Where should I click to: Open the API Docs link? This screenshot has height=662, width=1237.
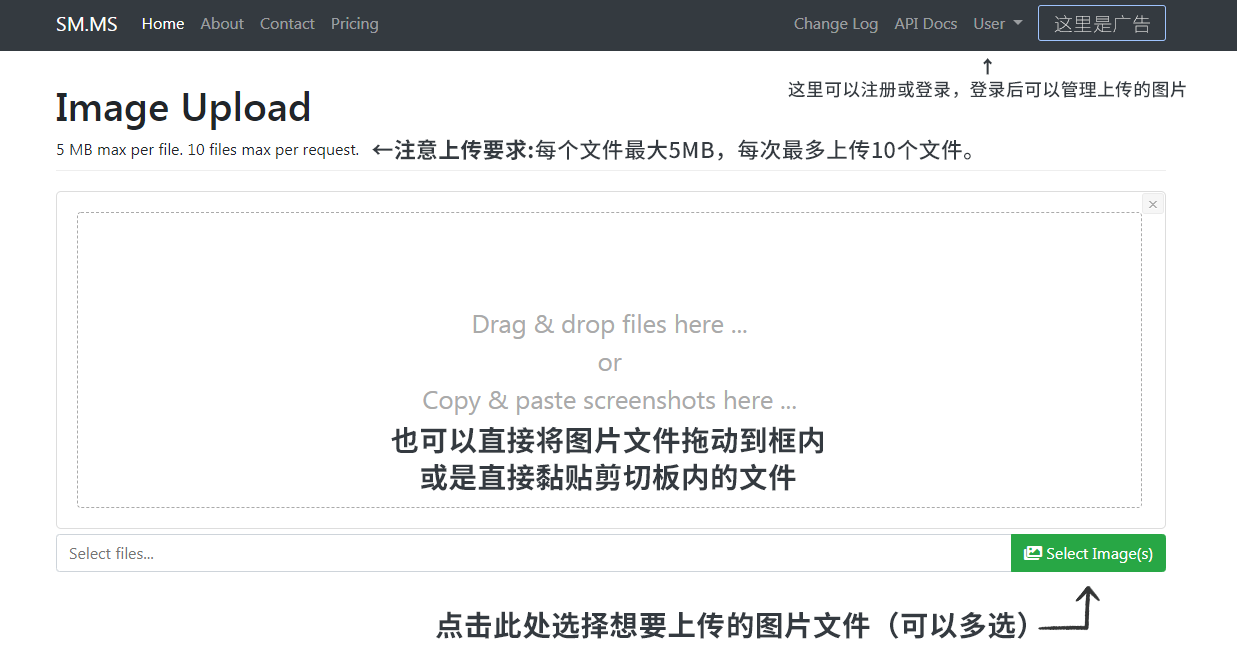[x=925, y=24]
